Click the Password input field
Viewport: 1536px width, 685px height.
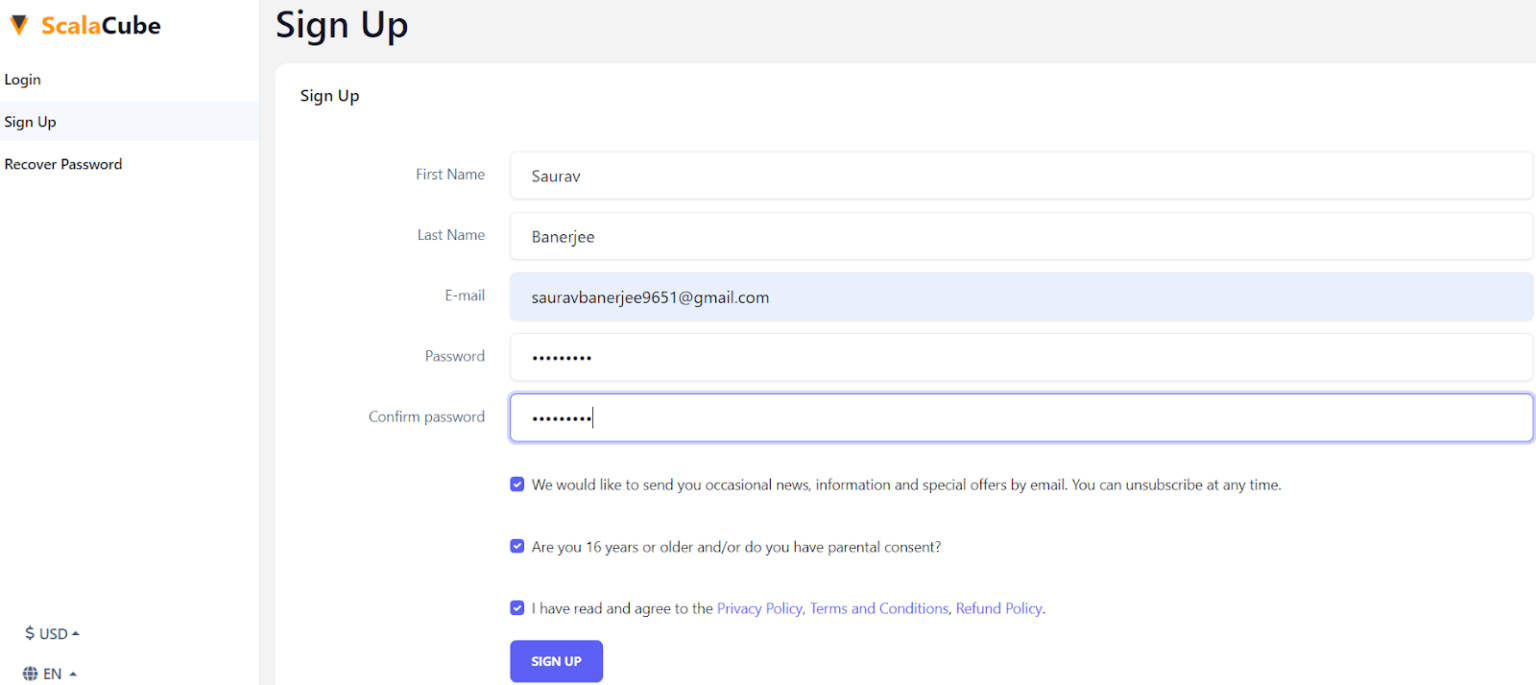click(x=1020, y=357)
